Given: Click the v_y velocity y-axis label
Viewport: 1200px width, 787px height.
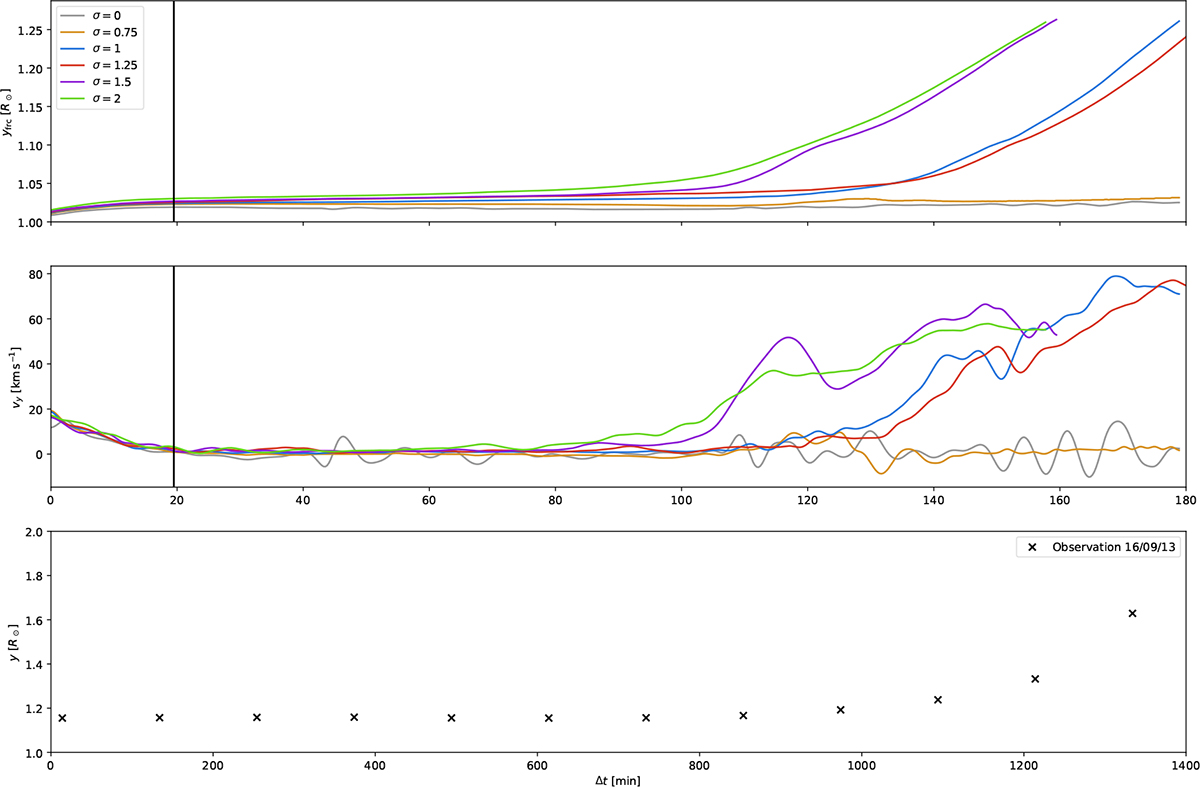Looking at the screenshot, I should (14, 377).
